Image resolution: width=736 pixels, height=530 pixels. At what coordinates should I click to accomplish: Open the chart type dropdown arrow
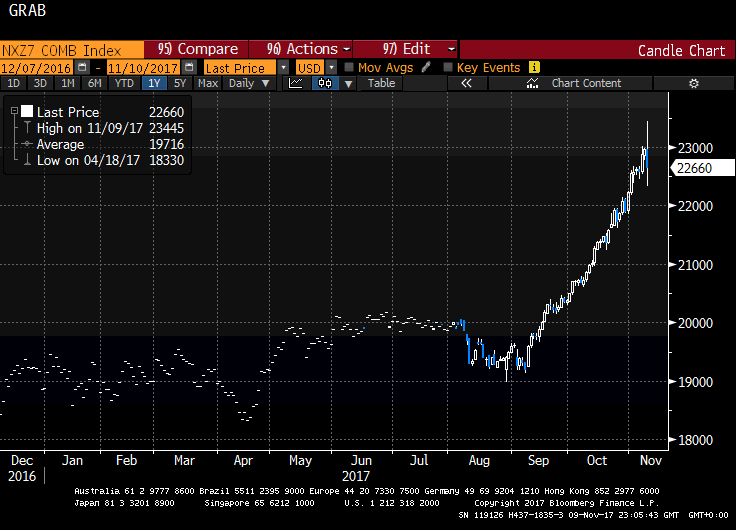pyautogui.click(x=348, y=84)
